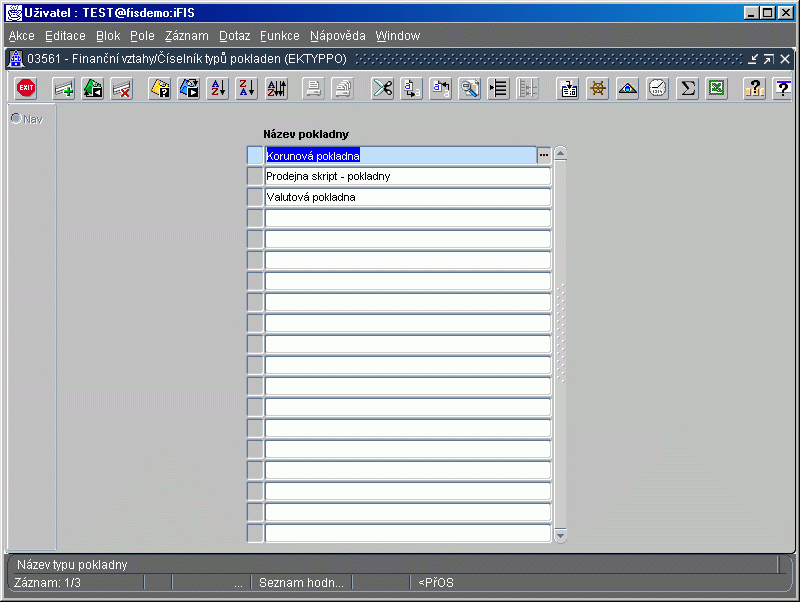Open the Dotaz menu
Viewport: 800px width, 602px height.
click(x=235, y=36)
